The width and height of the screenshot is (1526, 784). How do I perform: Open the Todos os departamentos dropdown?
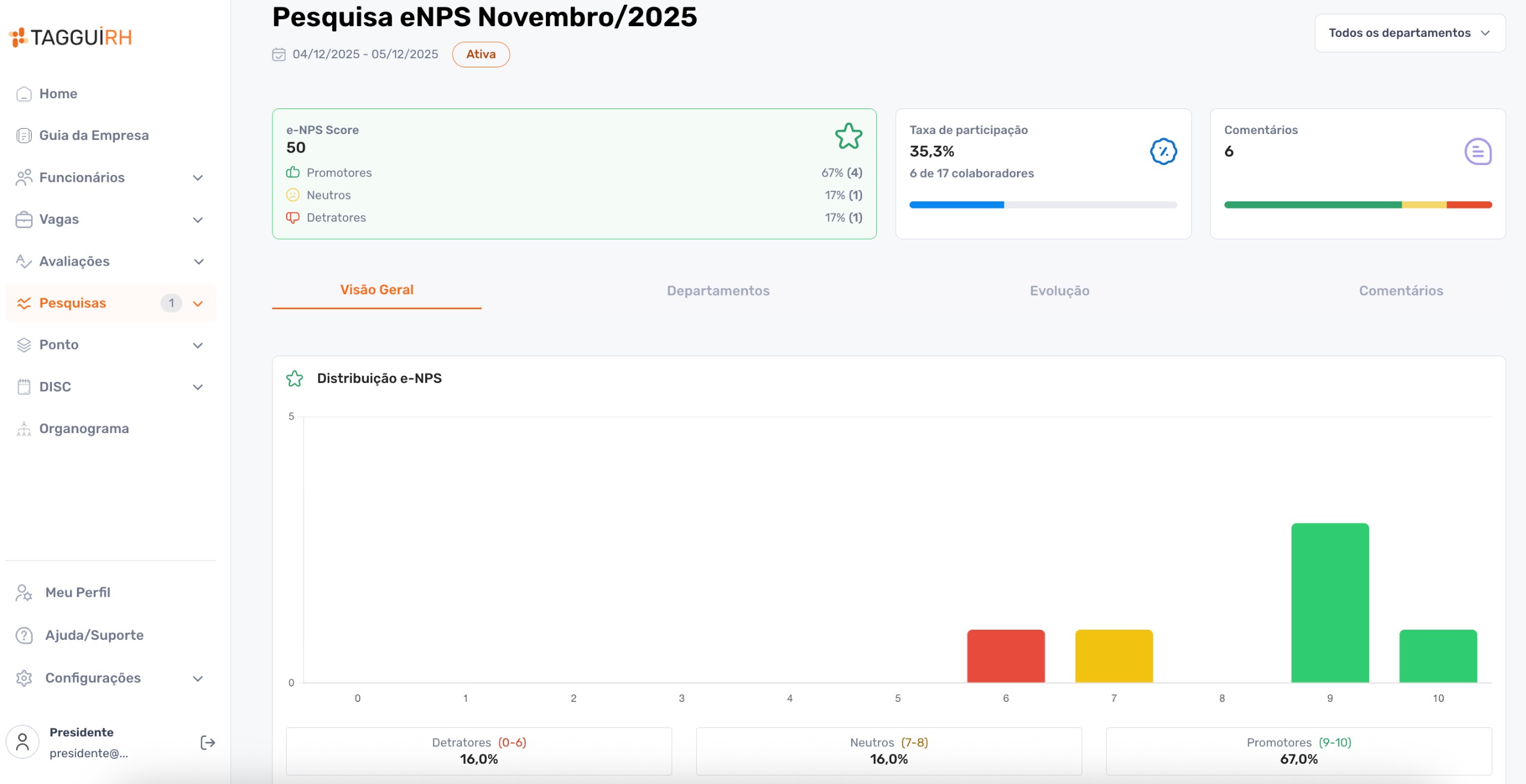1410,33
